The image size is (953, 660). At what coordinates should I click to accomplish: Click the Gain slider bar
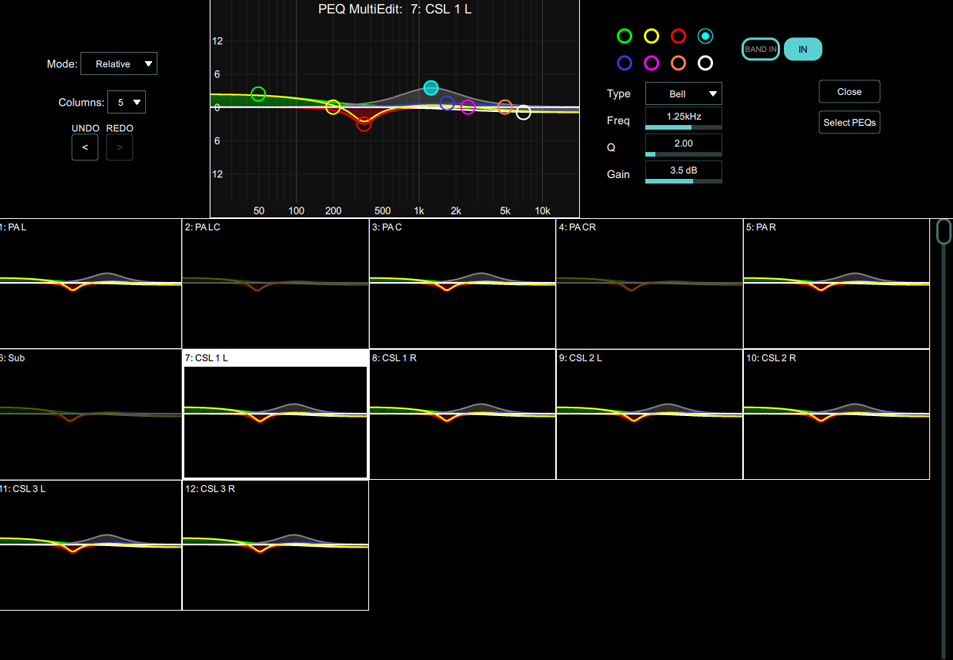pos(683,181)
